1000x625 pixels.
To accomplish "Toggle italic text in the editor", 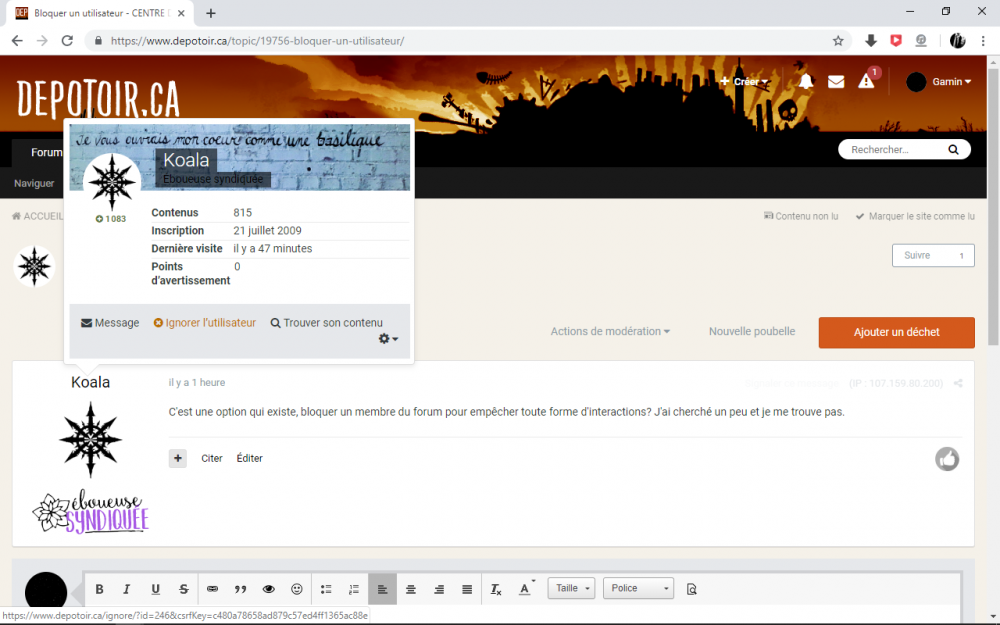I will coord(127,589).
